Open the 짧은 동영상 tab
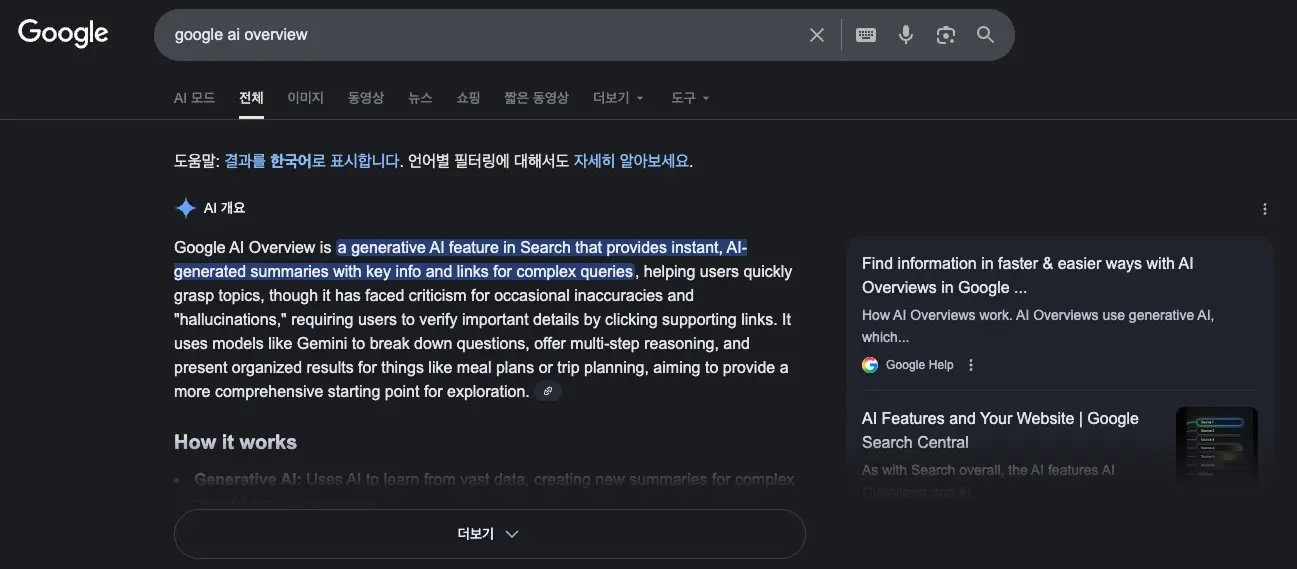This screenshot has width=1297, height=569. click(x=536, y=98)
